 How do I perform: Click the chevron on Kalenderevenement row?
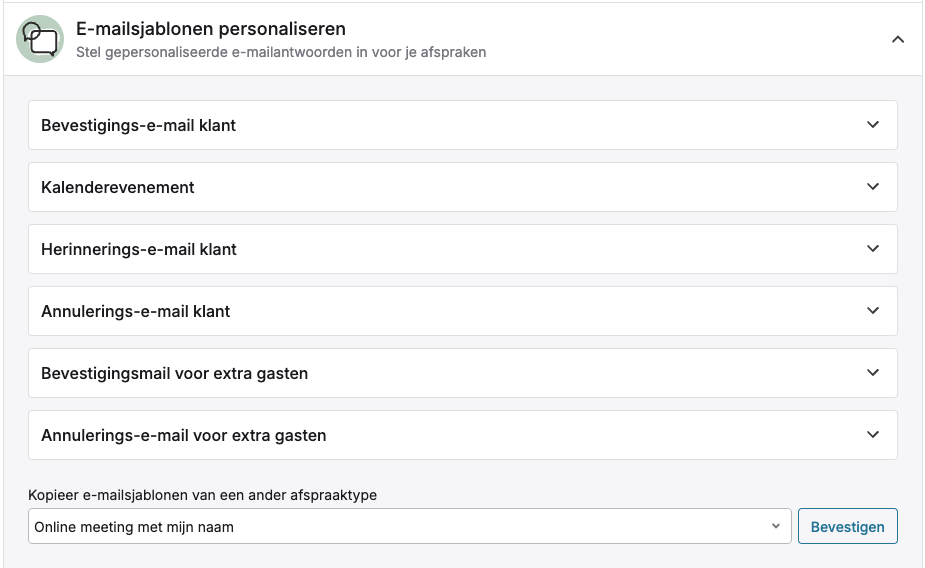[872, 186]
